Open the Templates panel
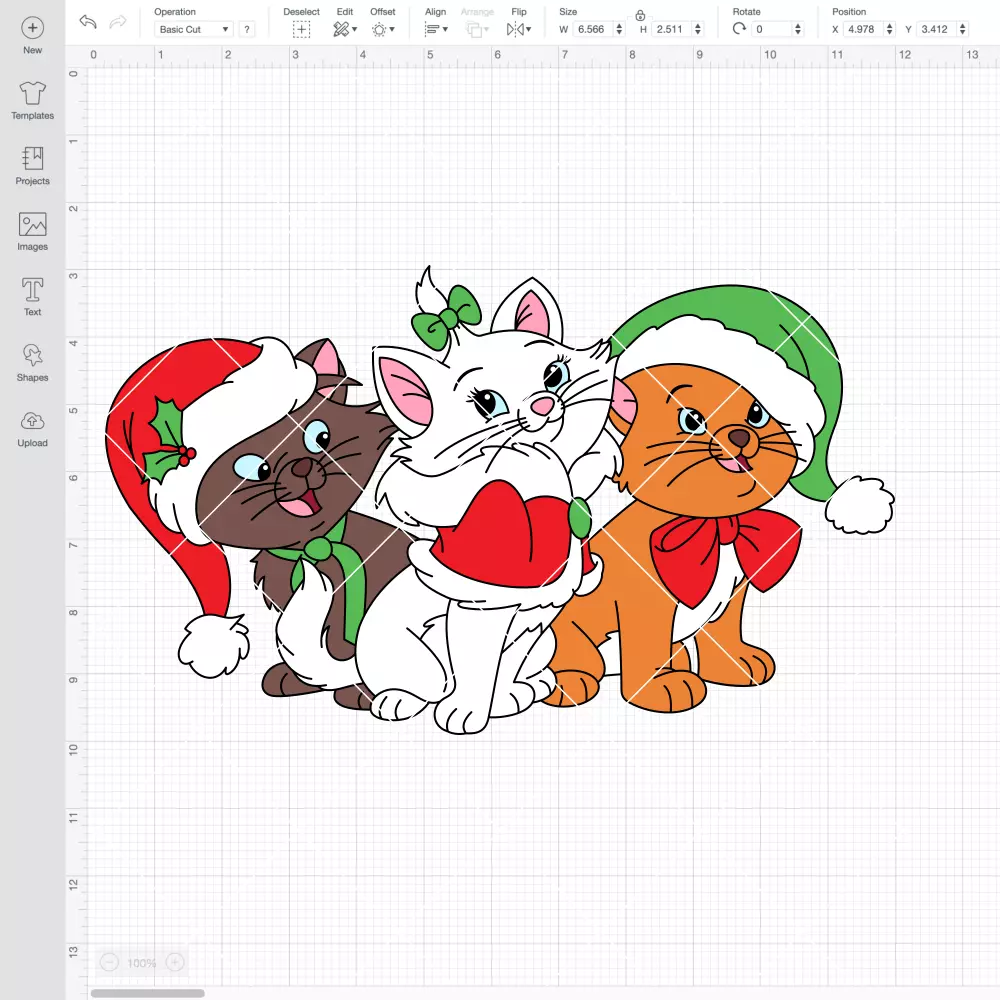Image resolution: width=1000 pixels, height=1000 pixels. pyautogui.click(x=33, y=101)
